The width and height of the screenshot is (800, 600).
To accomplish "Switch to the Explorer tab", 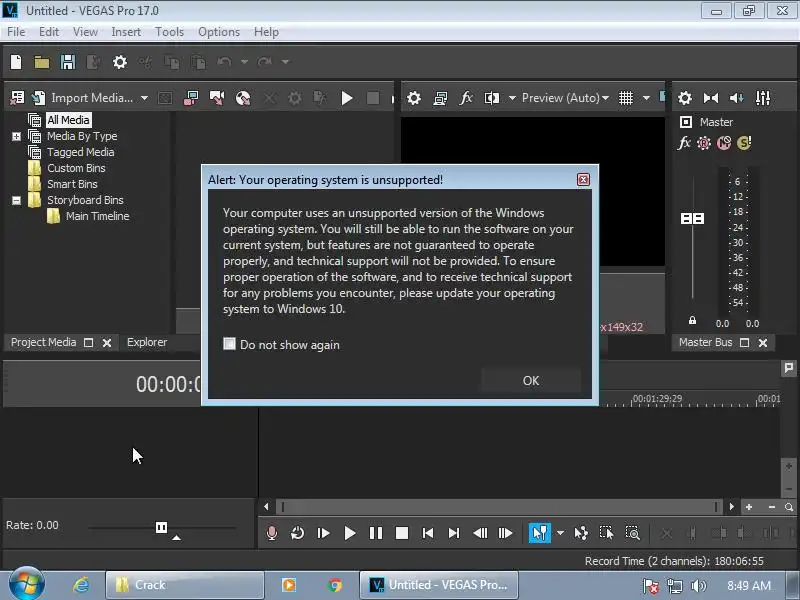I will tap(147, 342).
